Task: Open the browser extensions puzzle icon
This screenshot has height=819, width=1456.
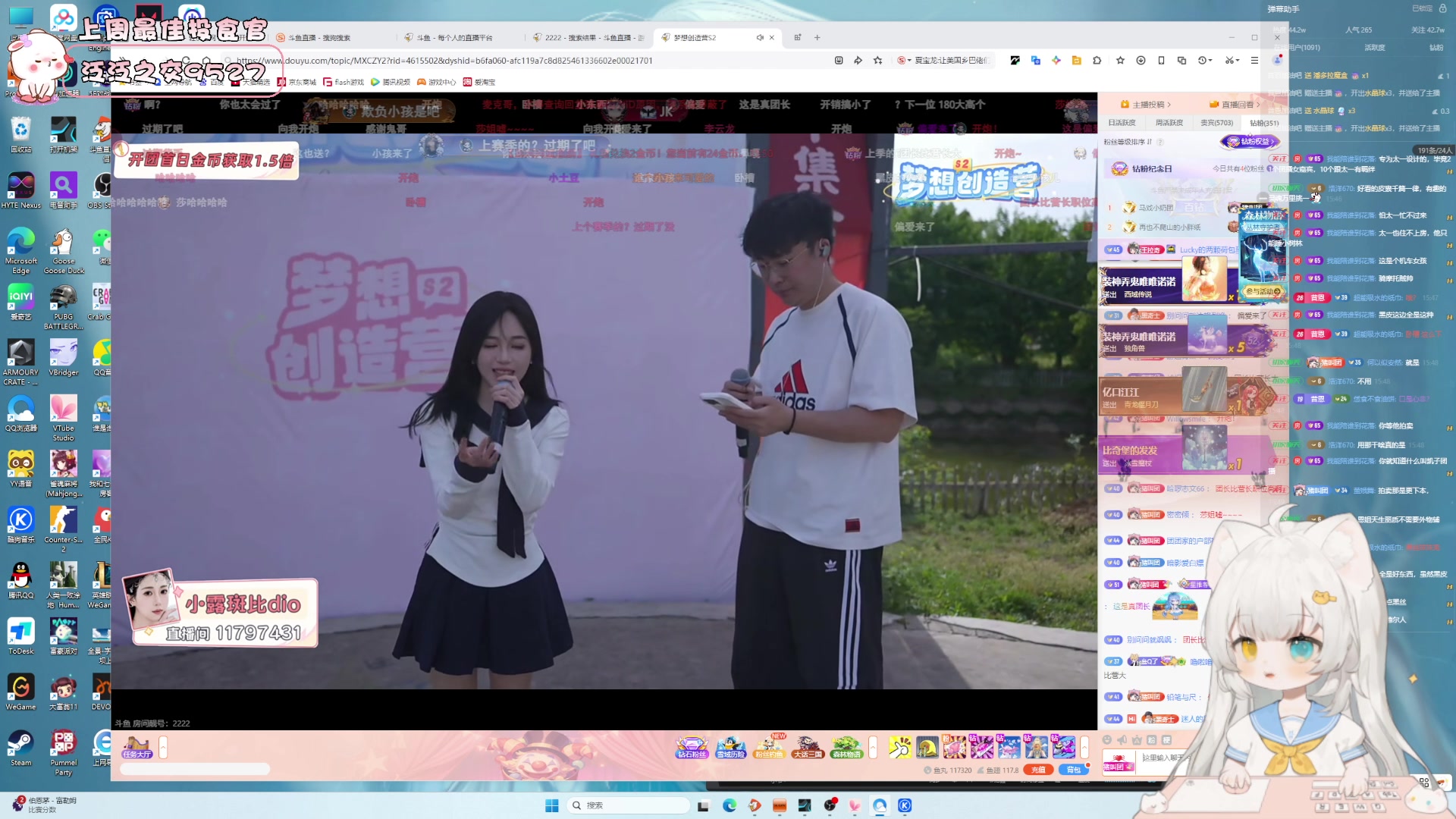Action: click(1097, 61)
